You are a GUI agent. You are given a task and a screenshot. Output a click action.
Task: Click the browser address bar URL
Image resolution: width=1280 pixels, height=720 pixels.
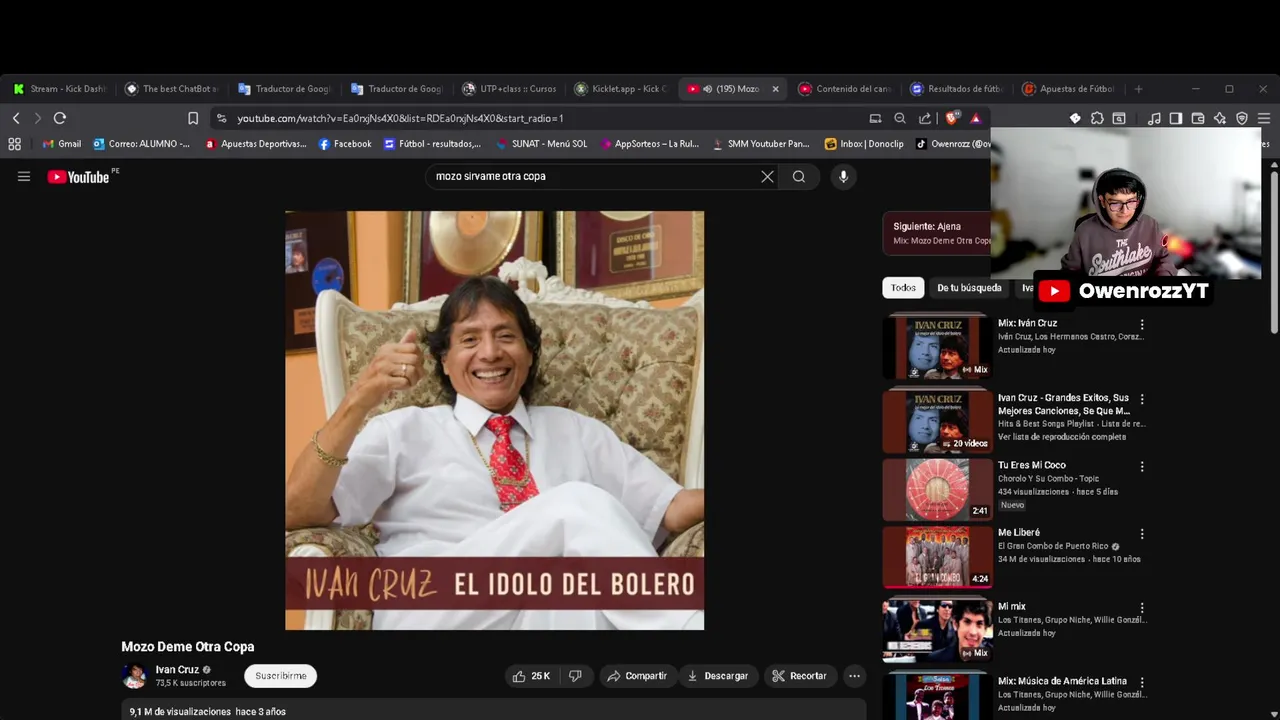click(x=400, y=118)
